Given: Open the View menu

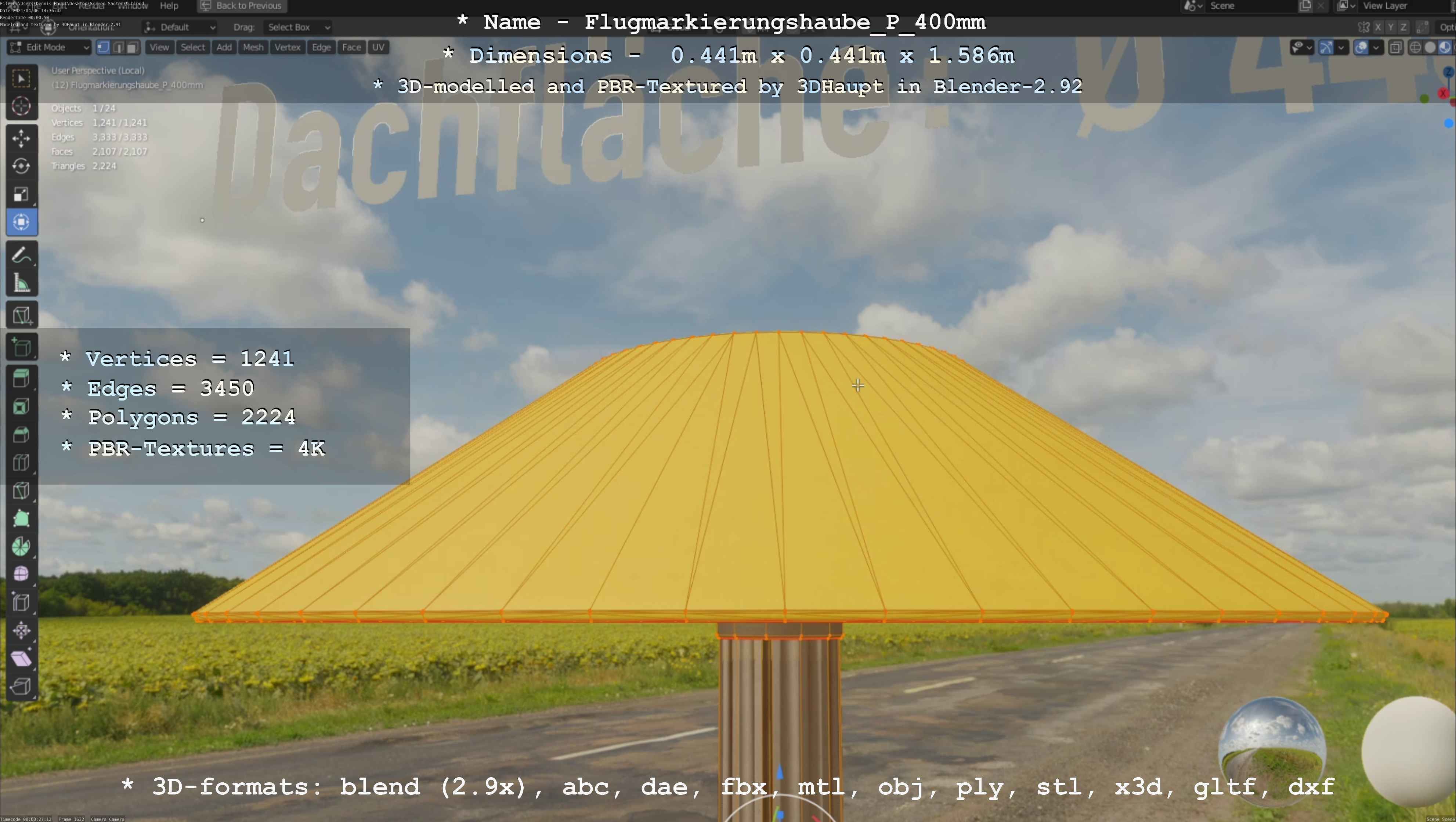Looking at the screenshot, I should (159, 47).
